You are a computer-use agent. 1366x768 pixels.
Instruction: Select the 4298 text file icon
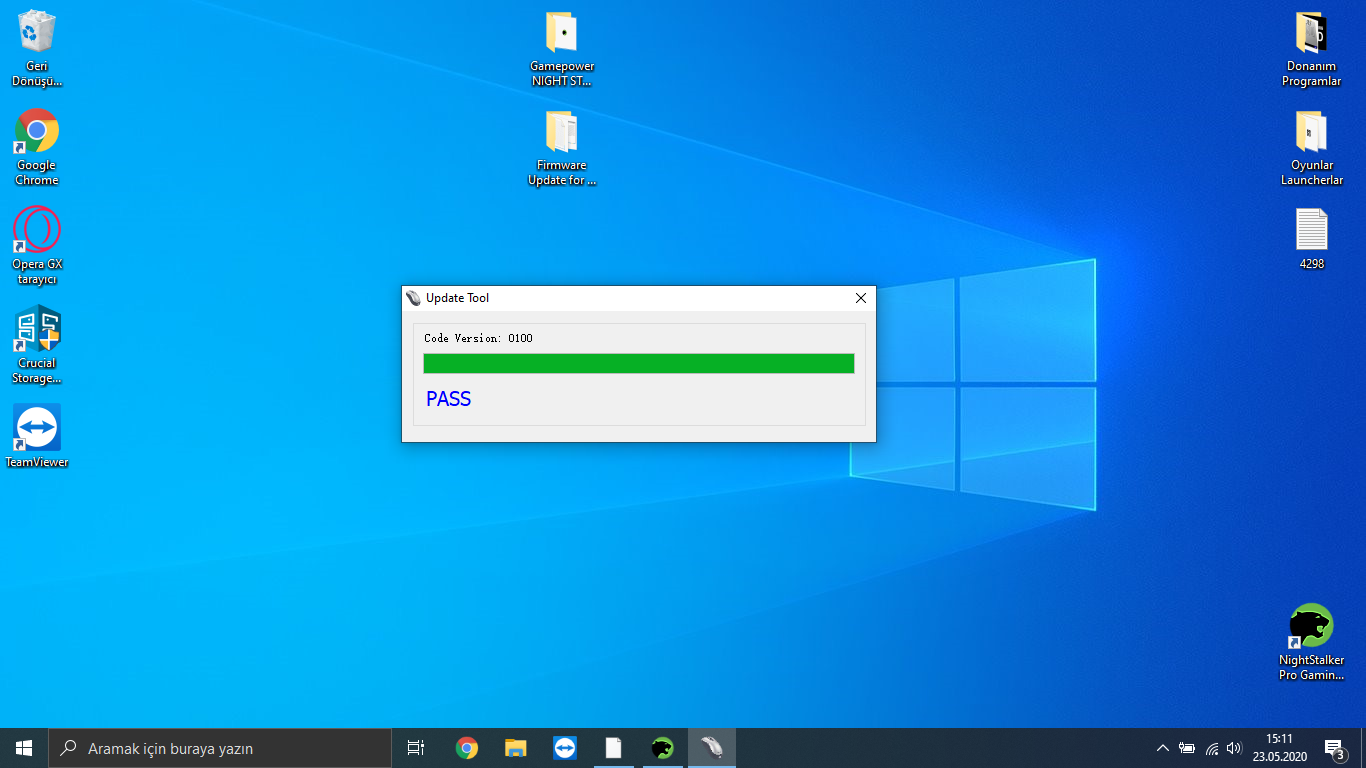1311,239
